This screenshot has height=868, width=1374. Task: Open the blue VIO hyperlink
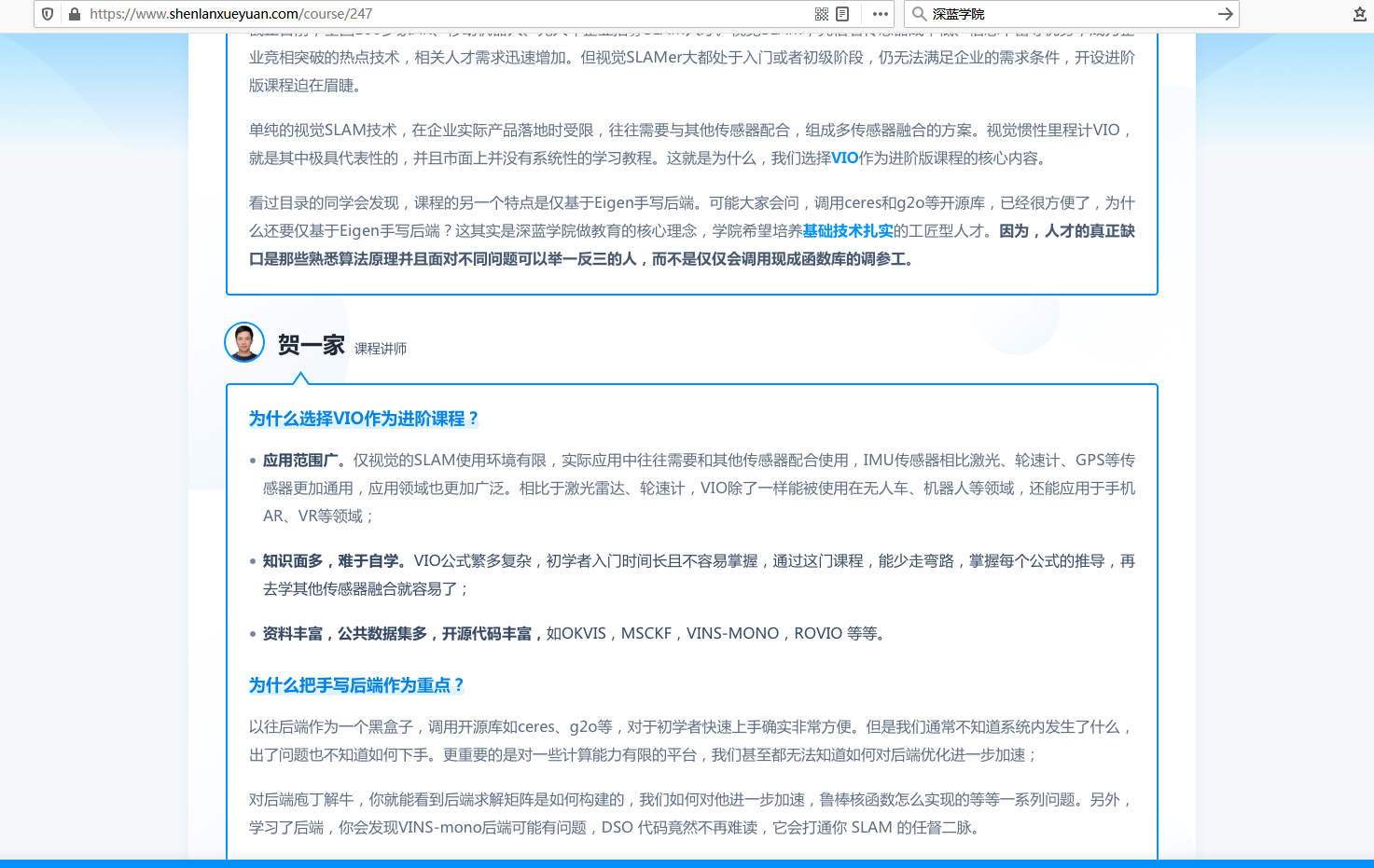point(844,158)
